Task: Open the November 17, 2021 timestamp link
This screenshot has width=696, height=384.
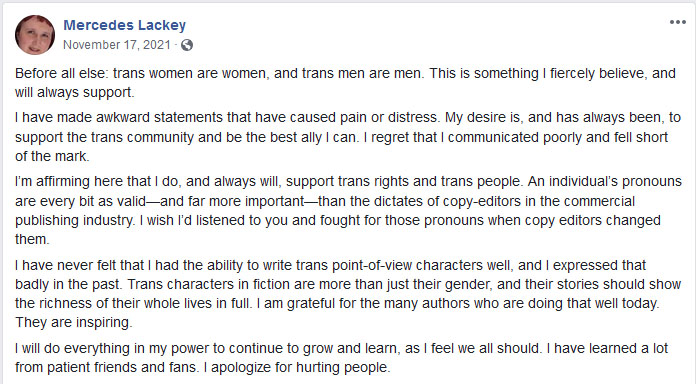Action: coord(117,45)
